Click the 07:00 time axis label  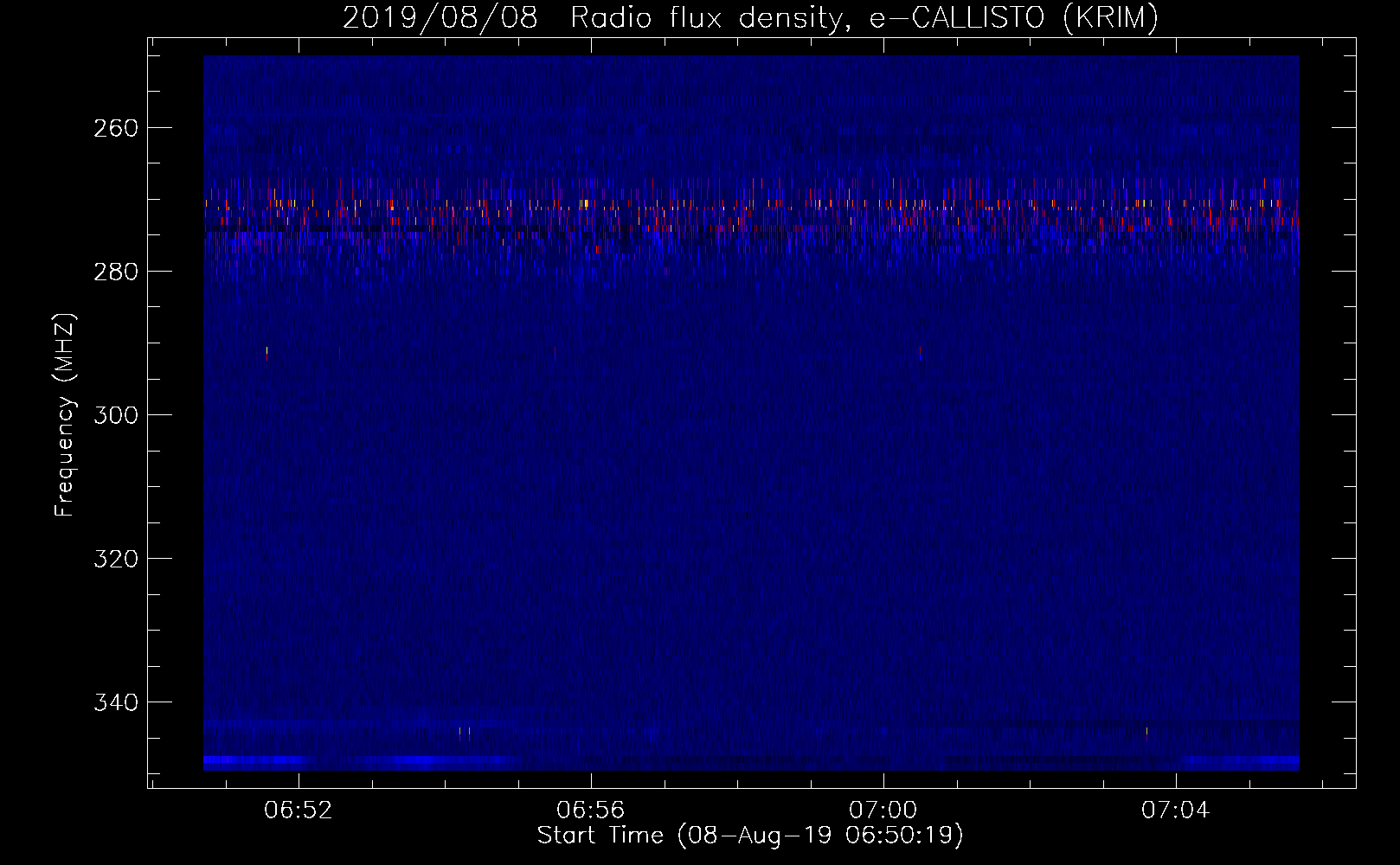click(883, 811)
